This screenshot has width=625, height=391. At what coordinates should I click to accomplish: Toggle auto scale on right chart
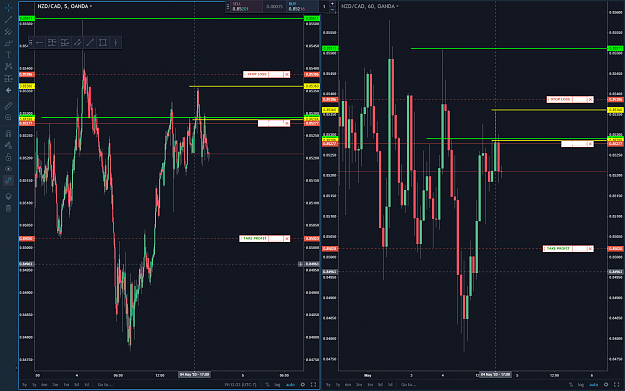coord(594,385)
